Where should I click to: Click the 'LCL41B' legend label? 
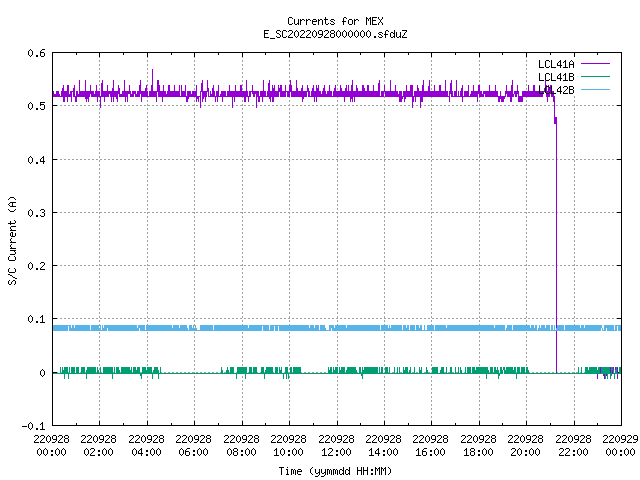coord(556,77)
